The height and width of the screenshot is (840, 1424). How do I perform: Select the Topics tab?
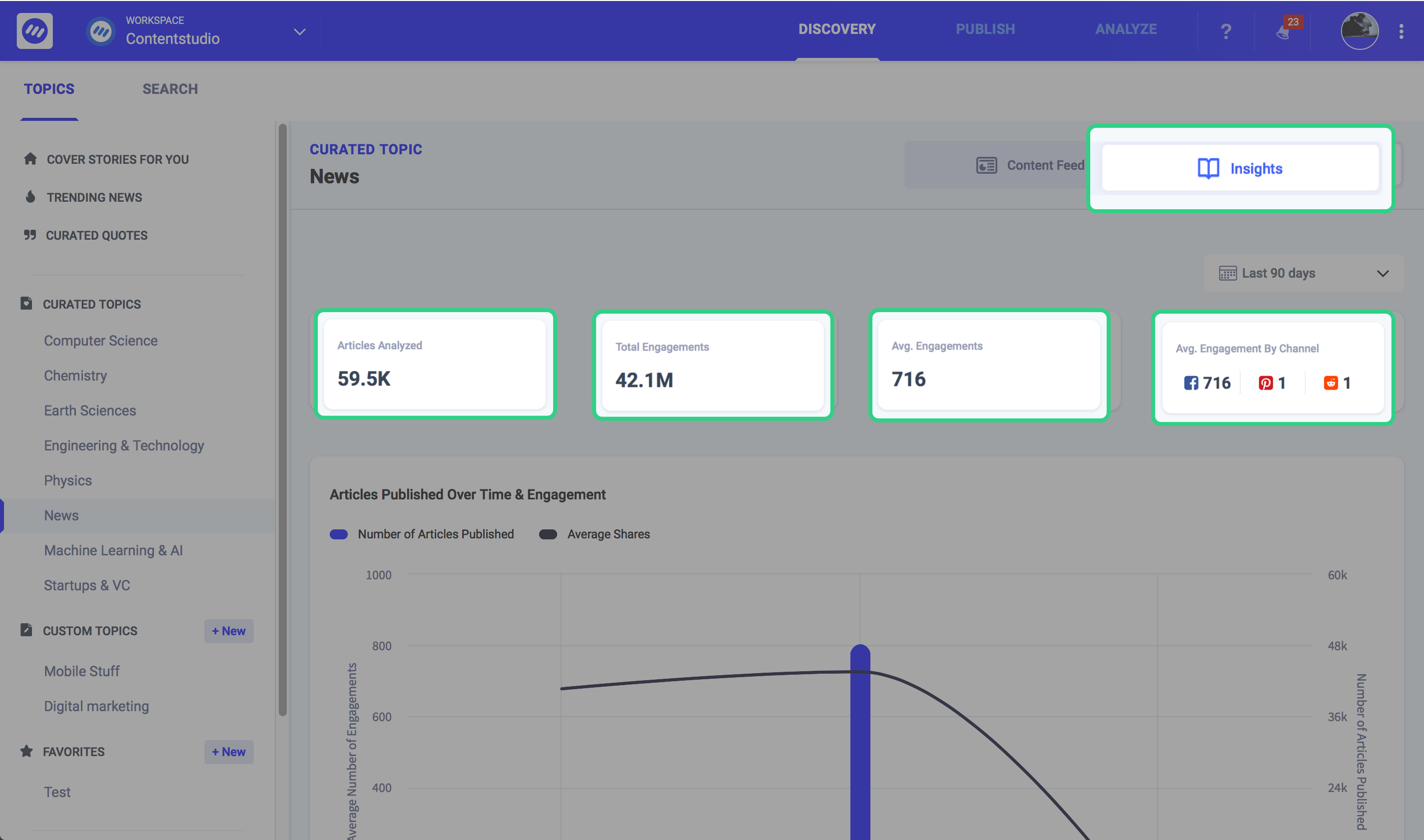coord(49,89)
